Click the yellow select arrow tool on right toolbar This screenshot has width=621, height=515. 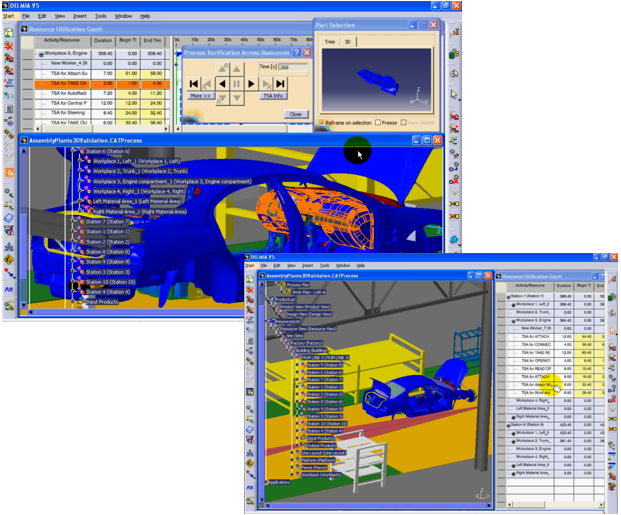coord(454,95)
